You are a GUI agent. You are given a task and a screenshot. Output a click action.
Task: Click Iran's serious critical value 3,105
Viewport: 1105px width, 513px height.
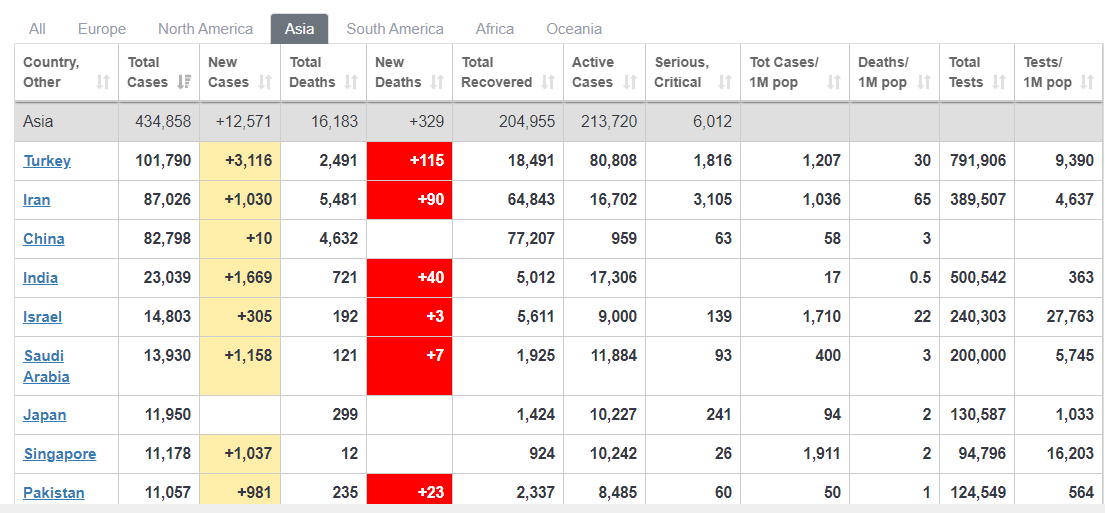click(x=712, y=199)
